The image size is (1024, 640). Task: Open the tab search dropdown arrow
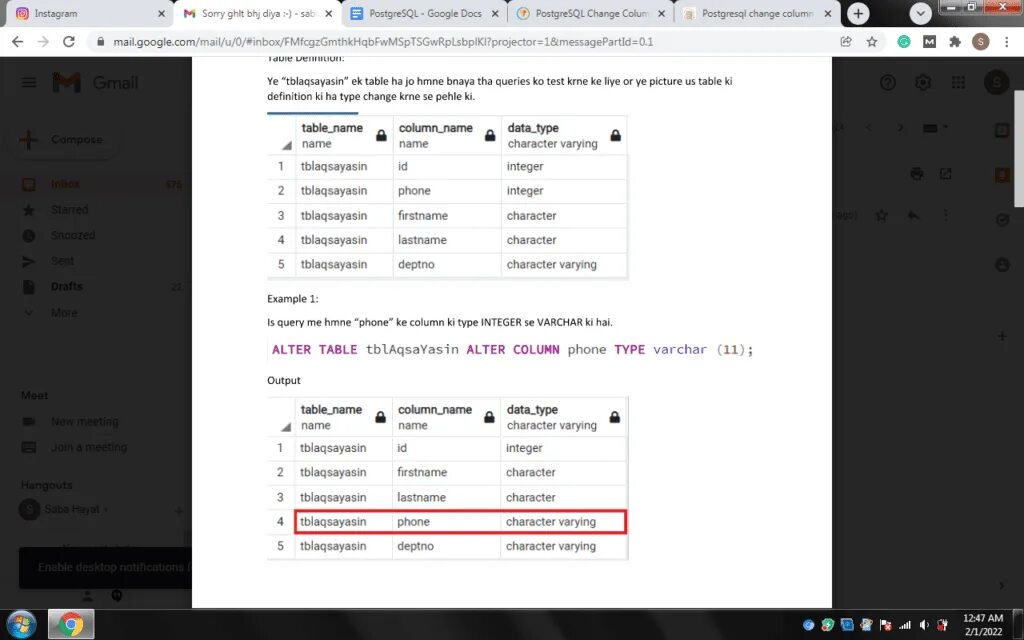(x=920, y=14)
